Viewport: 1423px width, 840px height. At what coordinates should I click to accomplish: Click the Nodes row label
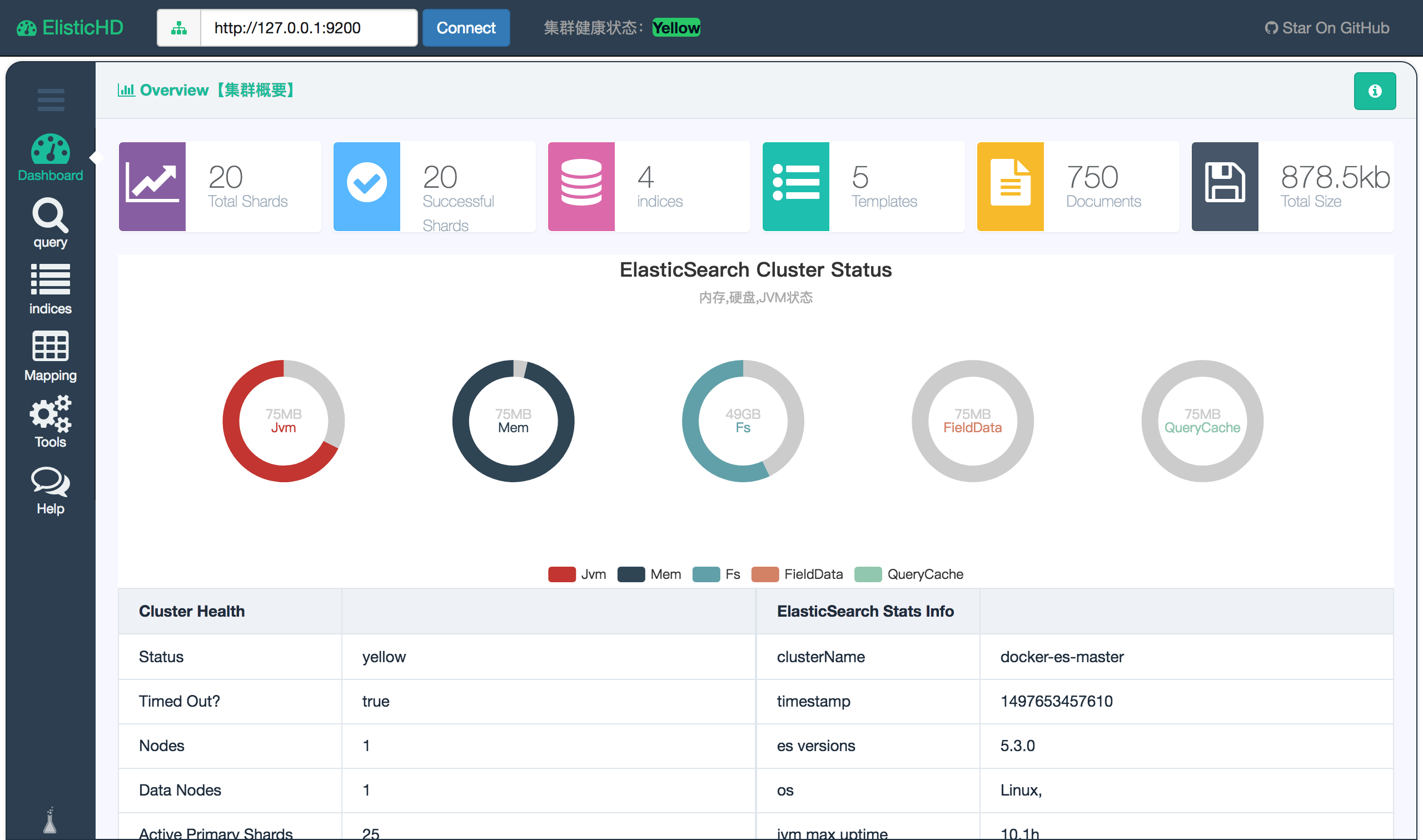tap(161, 746)
